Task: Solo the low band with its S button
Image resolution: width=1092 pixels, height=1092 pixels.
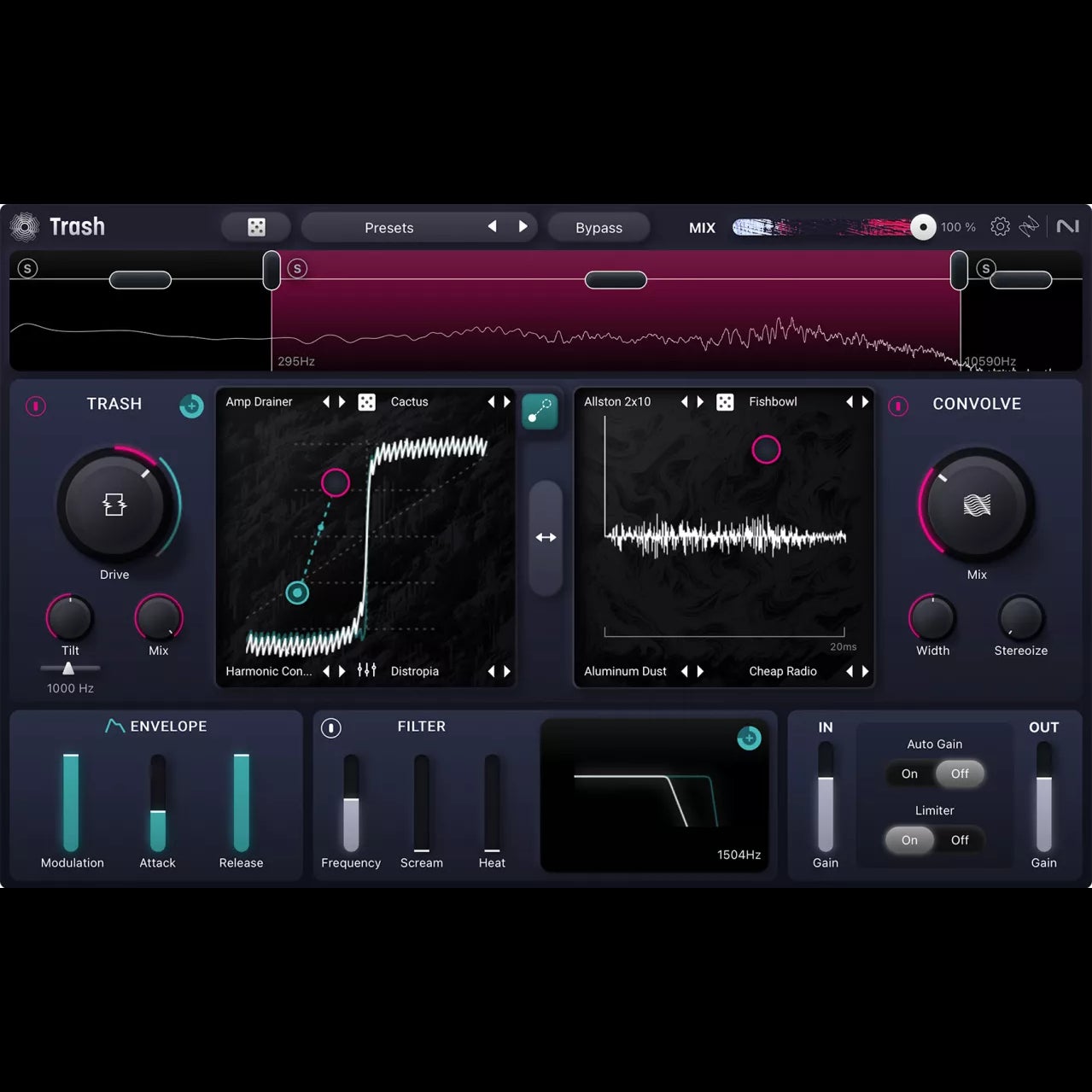Action: pyautogui.click(x=27, y=268)
